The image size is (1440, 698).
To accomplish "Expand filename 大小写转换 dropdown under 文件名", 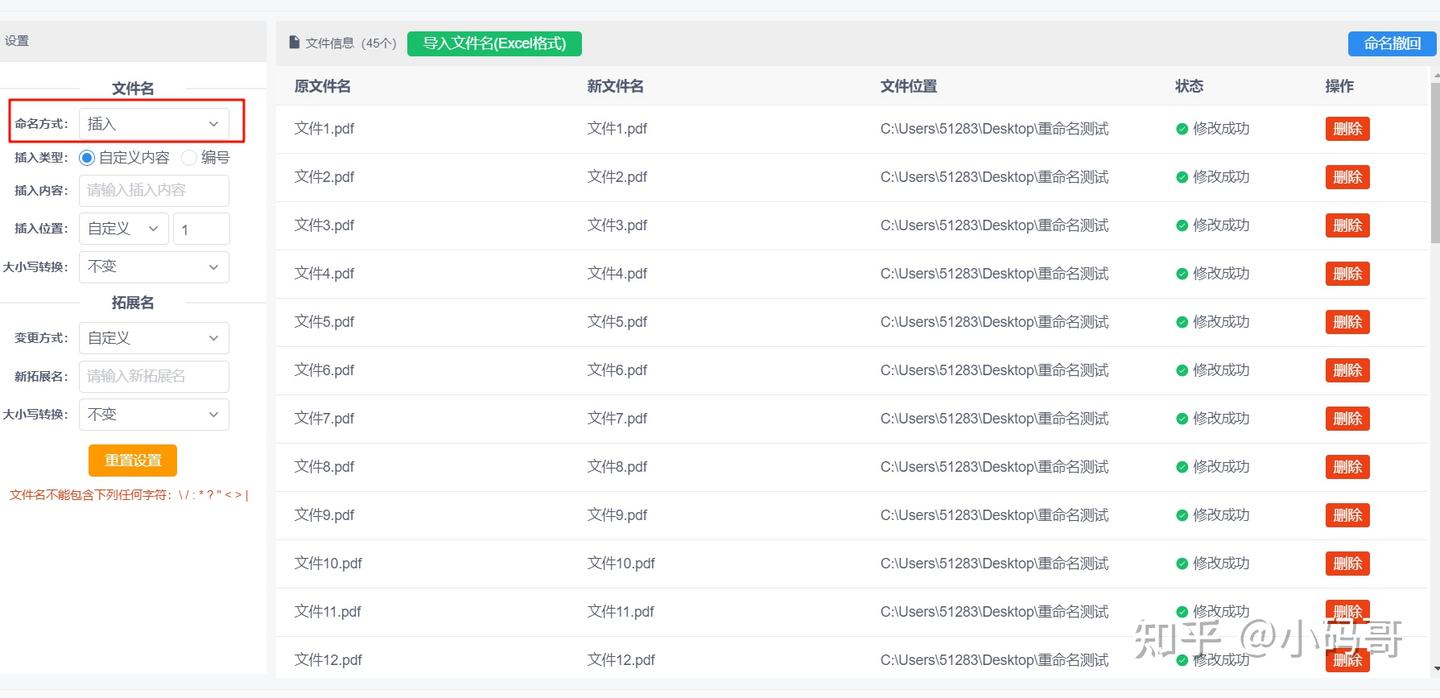I will click(153, 267).
